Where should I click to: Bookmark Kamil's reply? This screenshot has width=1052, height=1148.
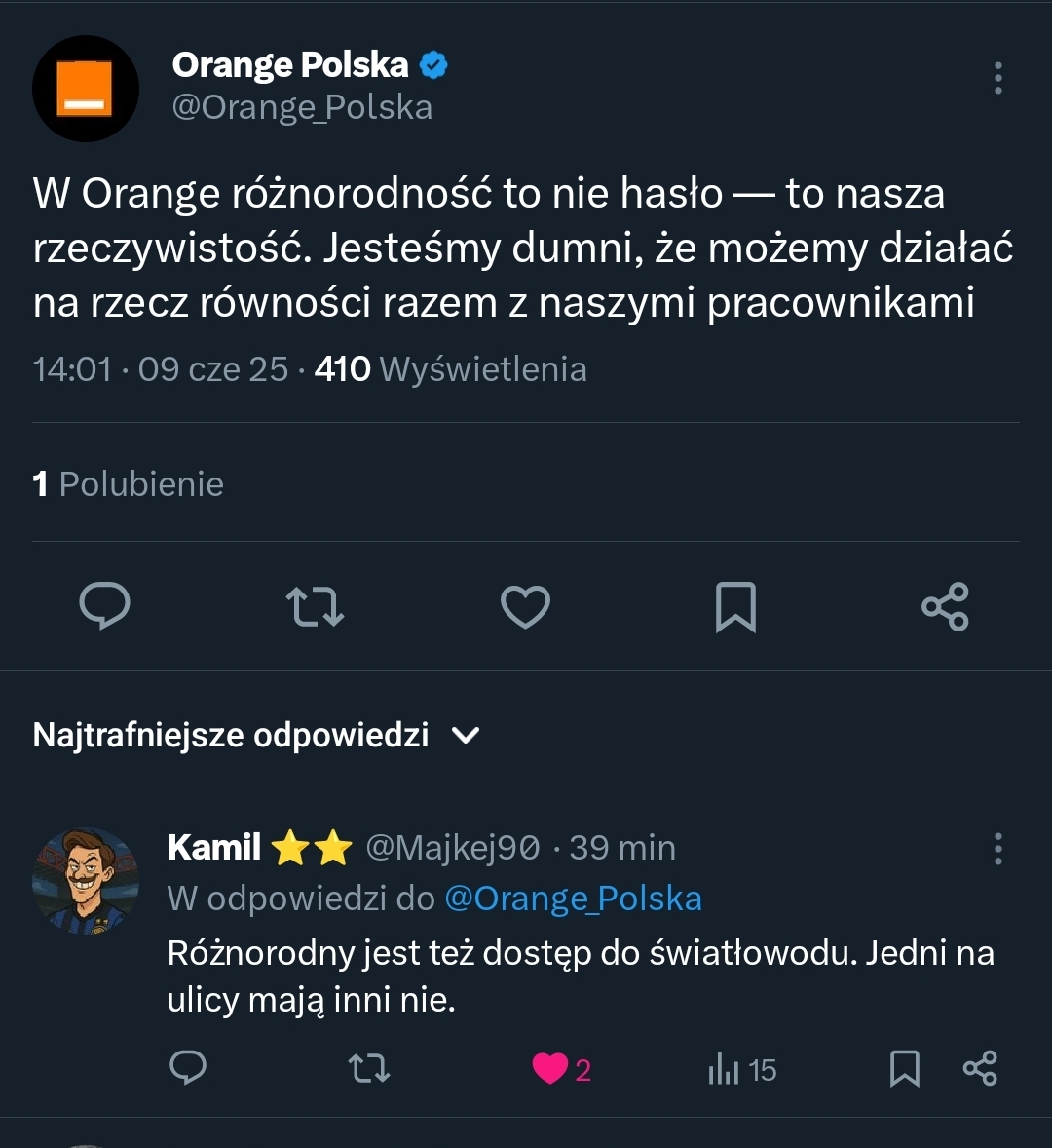[905, 1069]
